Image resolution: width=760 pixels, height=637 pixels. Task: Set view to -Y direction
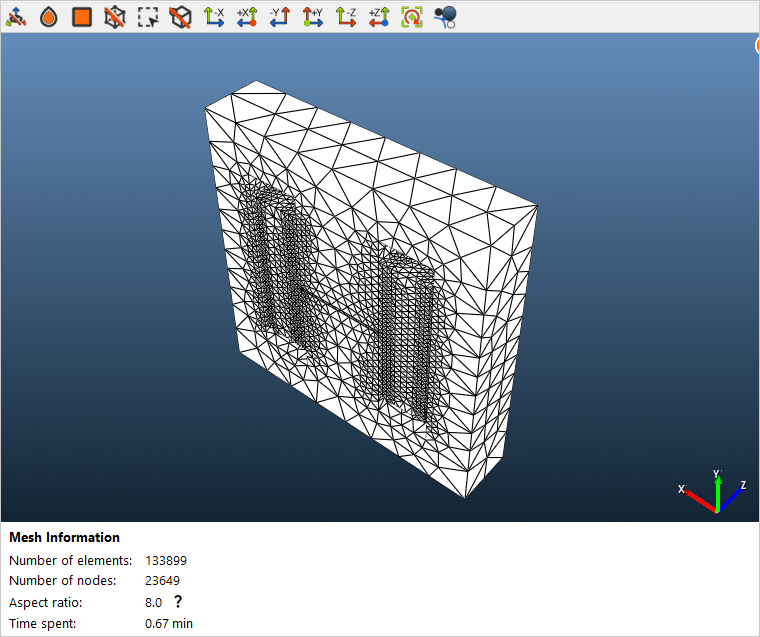tap(280, 17)
